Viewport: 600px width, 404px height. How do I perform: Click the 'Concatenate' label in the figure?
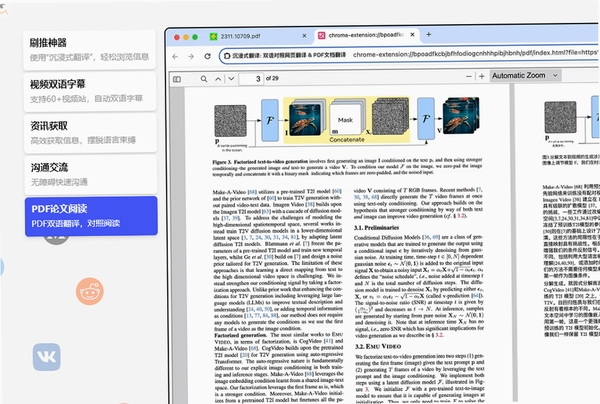pyautogui.click(x=347, y=140)
